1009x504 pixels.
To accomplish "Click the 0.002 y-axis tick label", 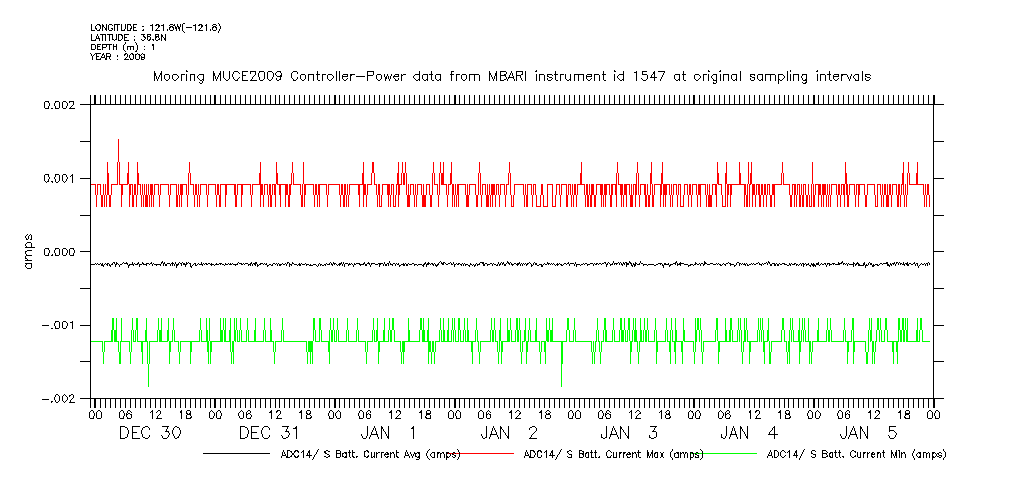I will pos(62,105).
